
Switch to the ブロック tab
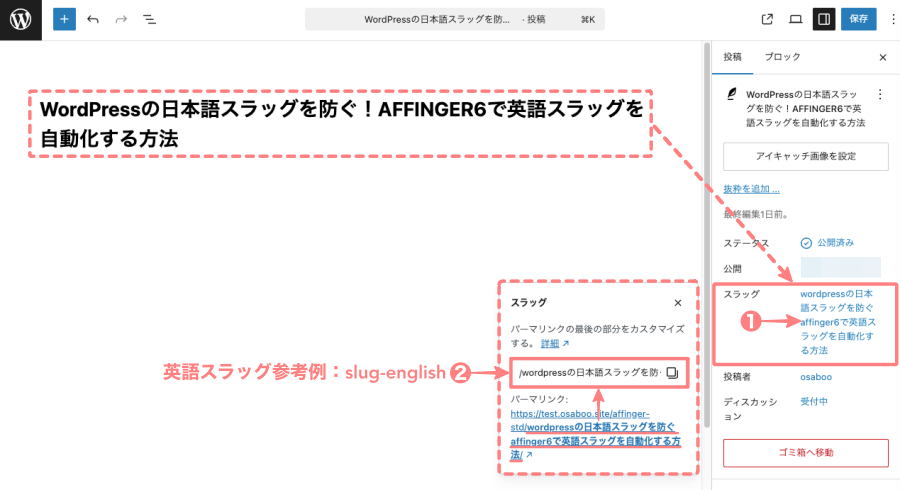(x=782, y=57)
